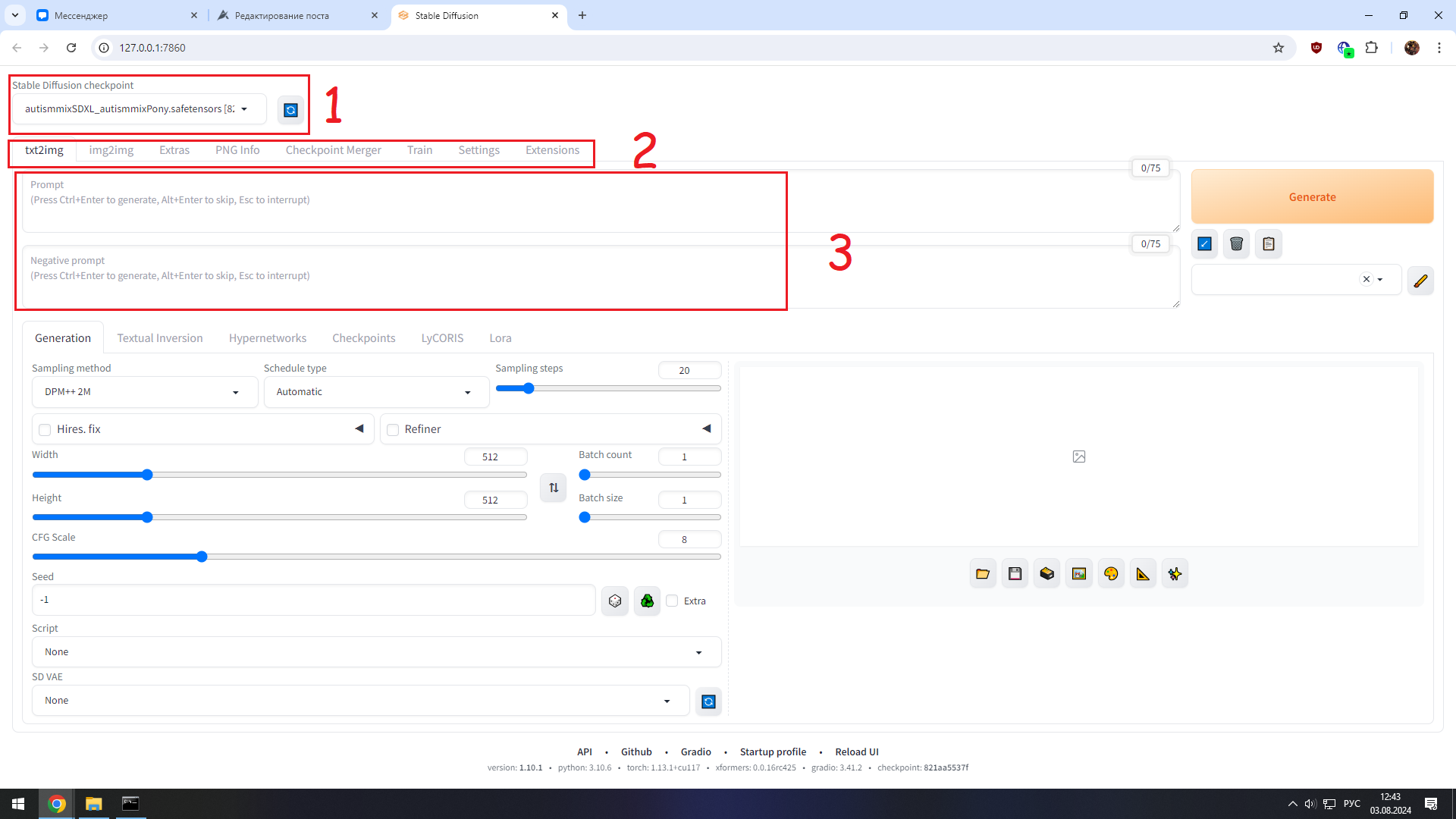Click the refresh checkpoint list icon
The image size is (1456, 819).
coord(290,111)
